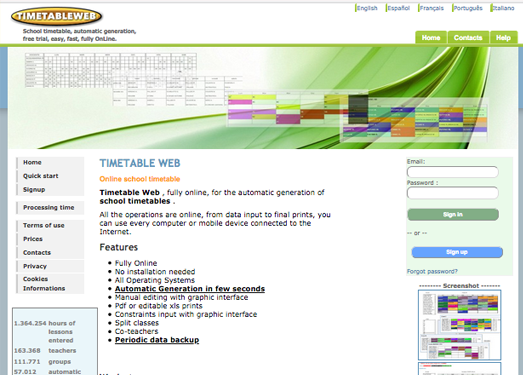This screenshot has height=375, width=523.
Task: Click into the Password field
Action: [x=453, y=193]
